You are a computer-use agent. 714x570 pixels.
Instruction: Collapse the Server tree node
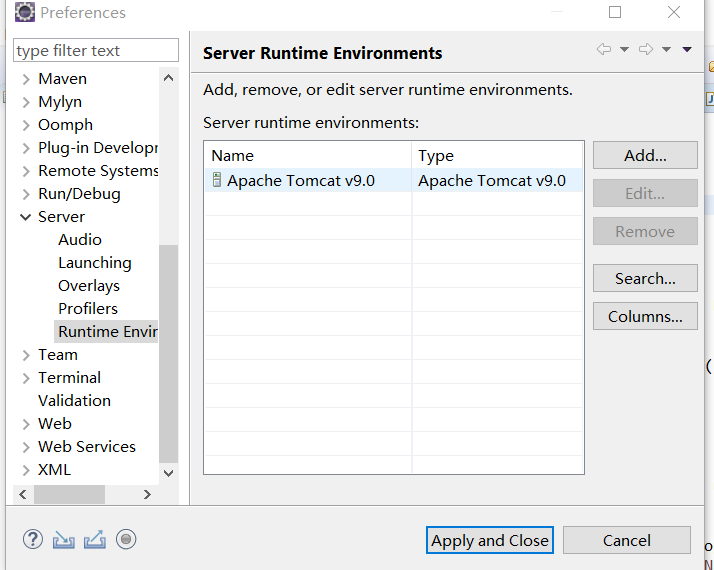click(26, 217)
